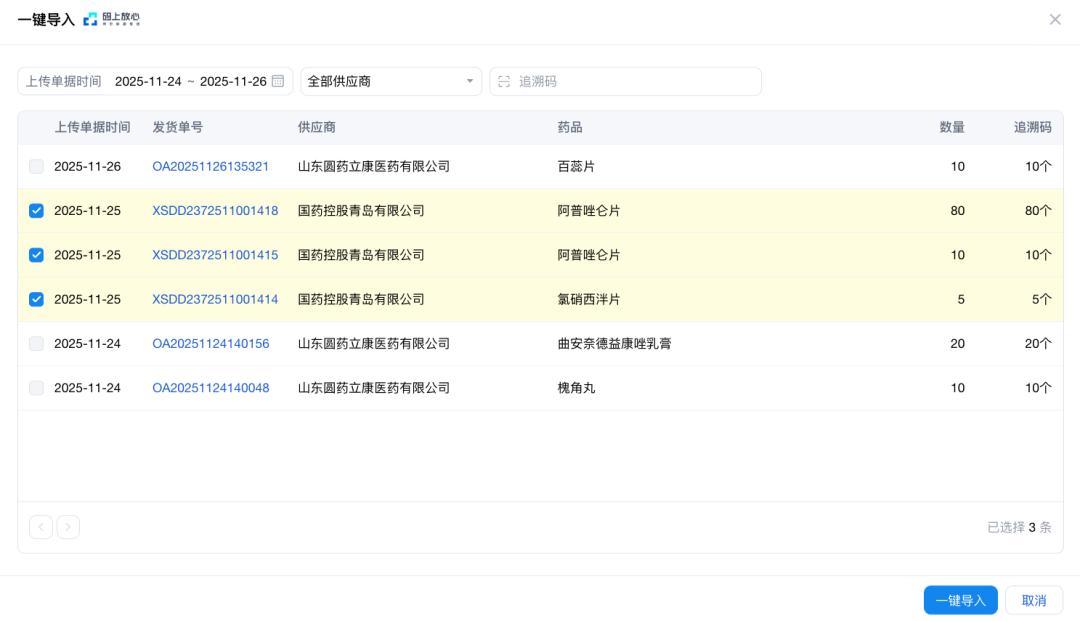
Task: Go to previous page arrow
Action: (41, 527)
